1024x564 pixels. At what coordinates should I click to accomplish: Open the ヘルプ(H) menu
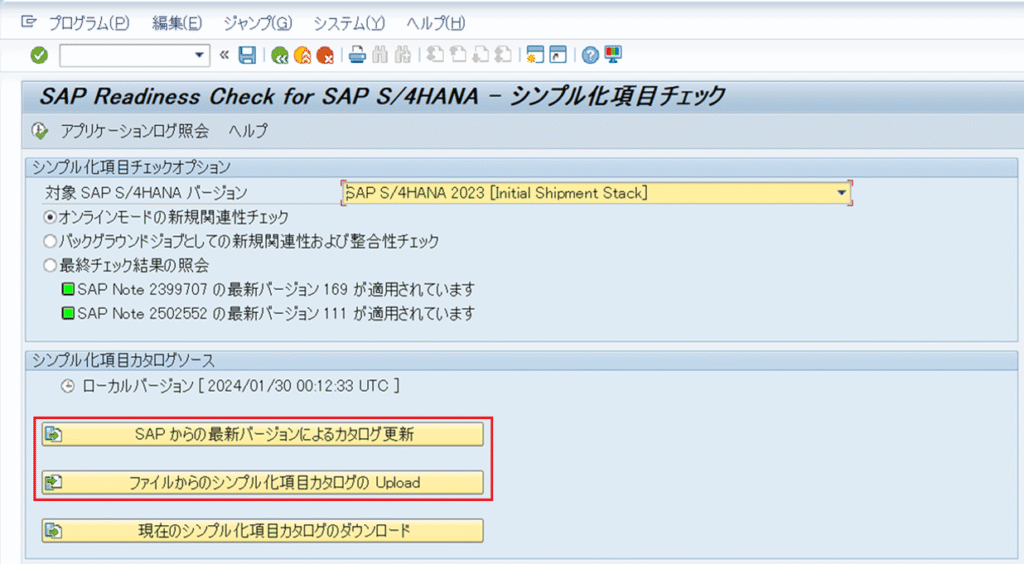436,24
